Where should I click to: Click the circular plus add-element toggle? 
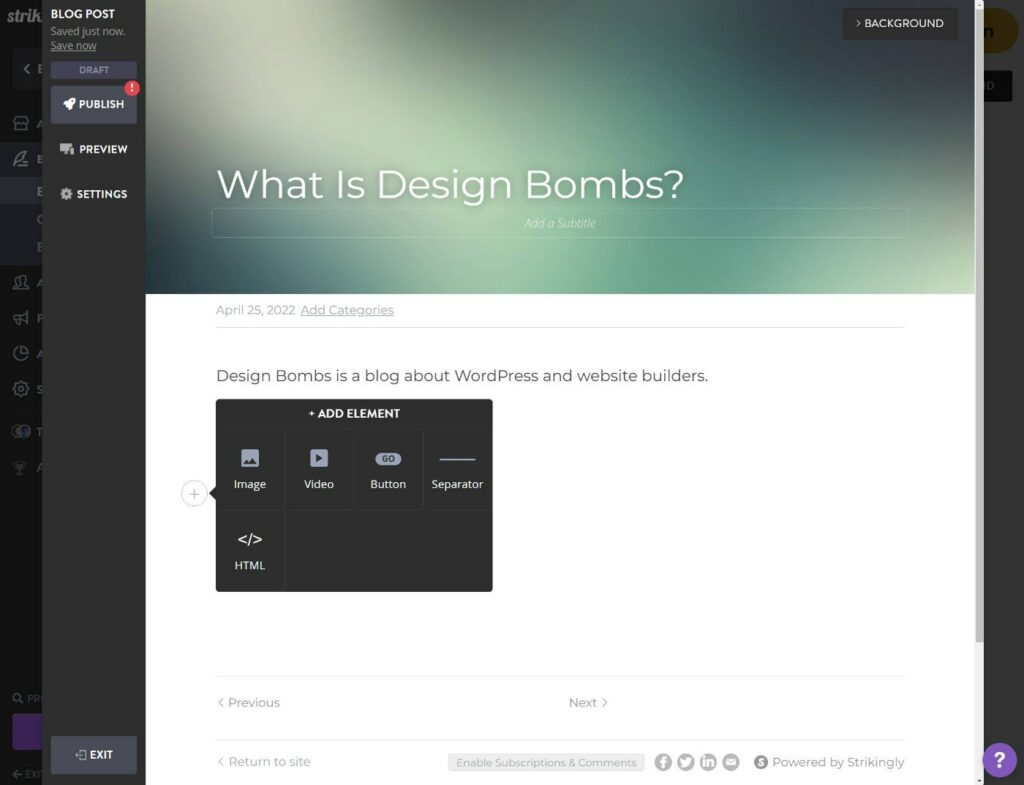(194, 493)
